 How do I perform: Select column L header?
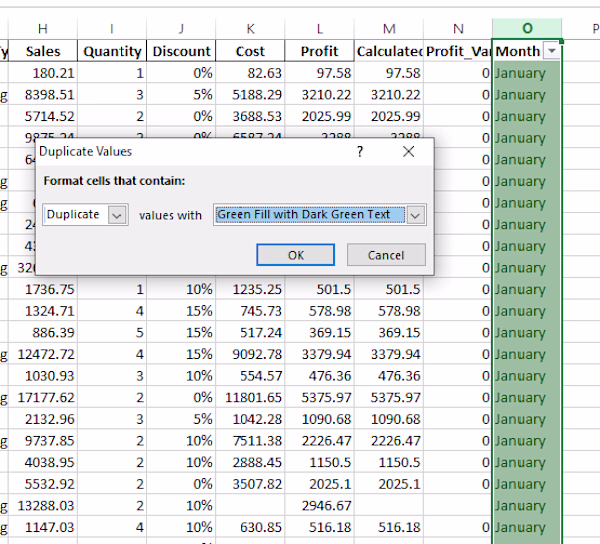[320, 29]
